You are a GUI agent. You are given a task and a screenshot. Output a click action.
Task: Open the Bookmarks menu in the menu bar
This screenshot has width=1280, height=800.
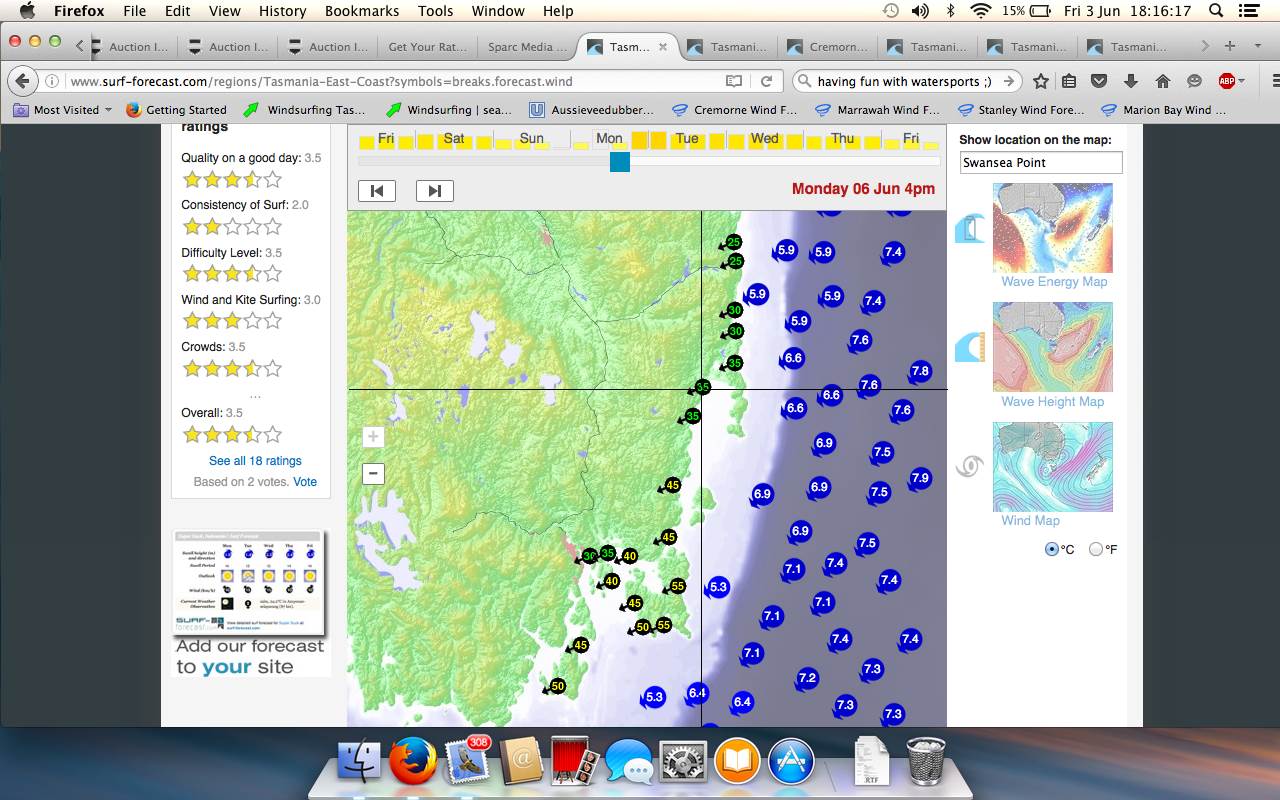pyautogui.click(x=361, y=11)
